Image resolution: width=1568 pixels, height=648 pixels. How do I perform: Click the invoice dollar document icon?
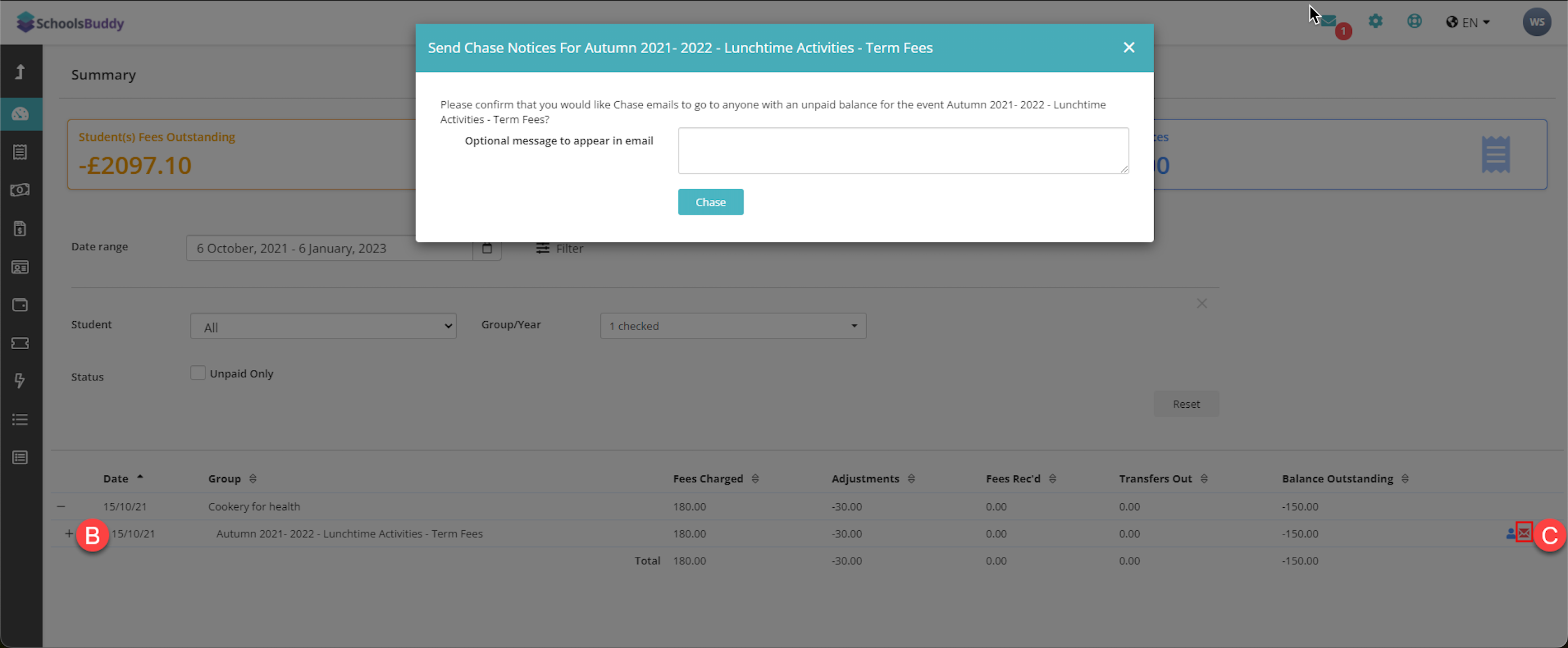pyautogui.click(x=20, y=228)
